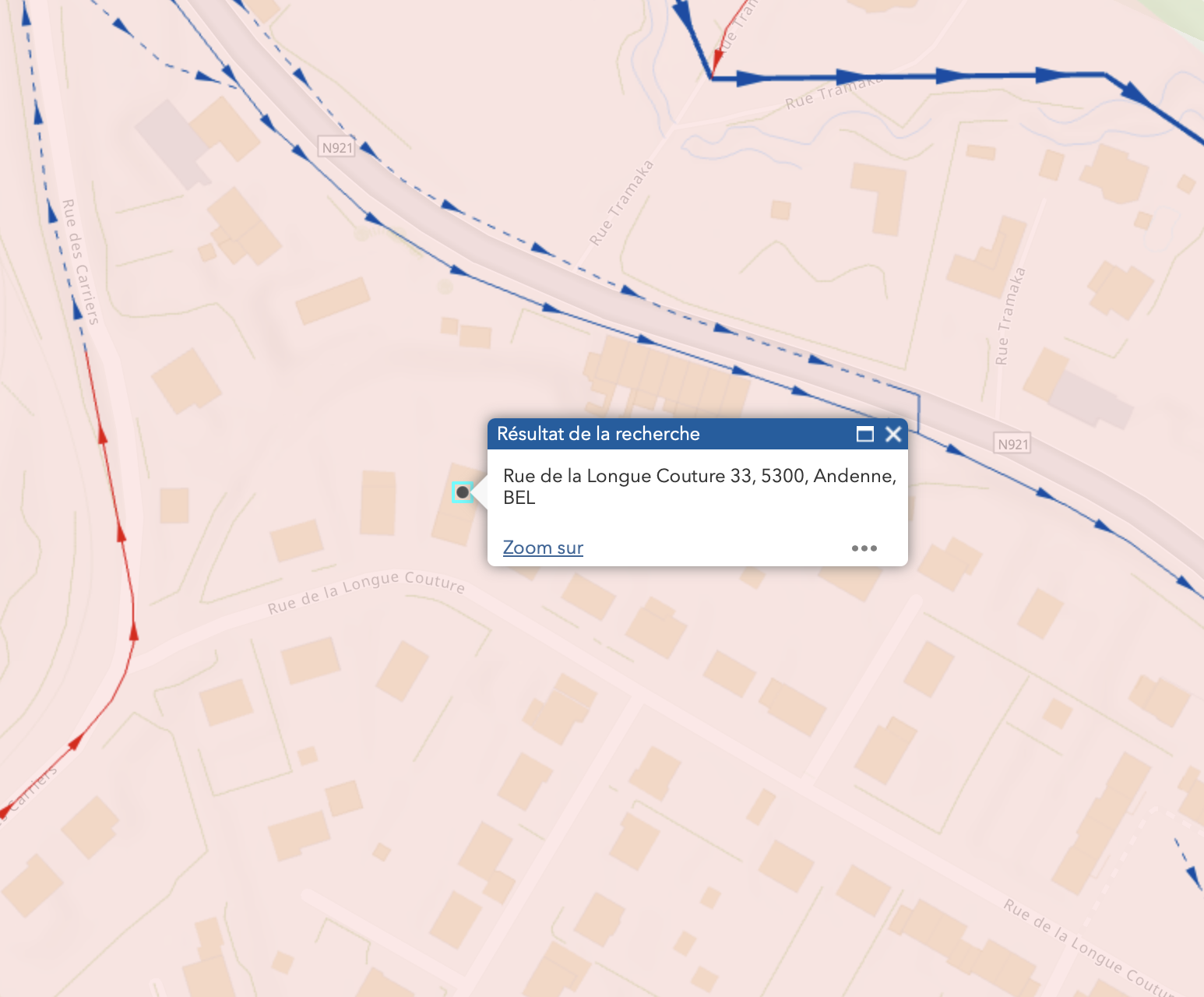Open the three-dot options menu in popup

tap(864, 548)
